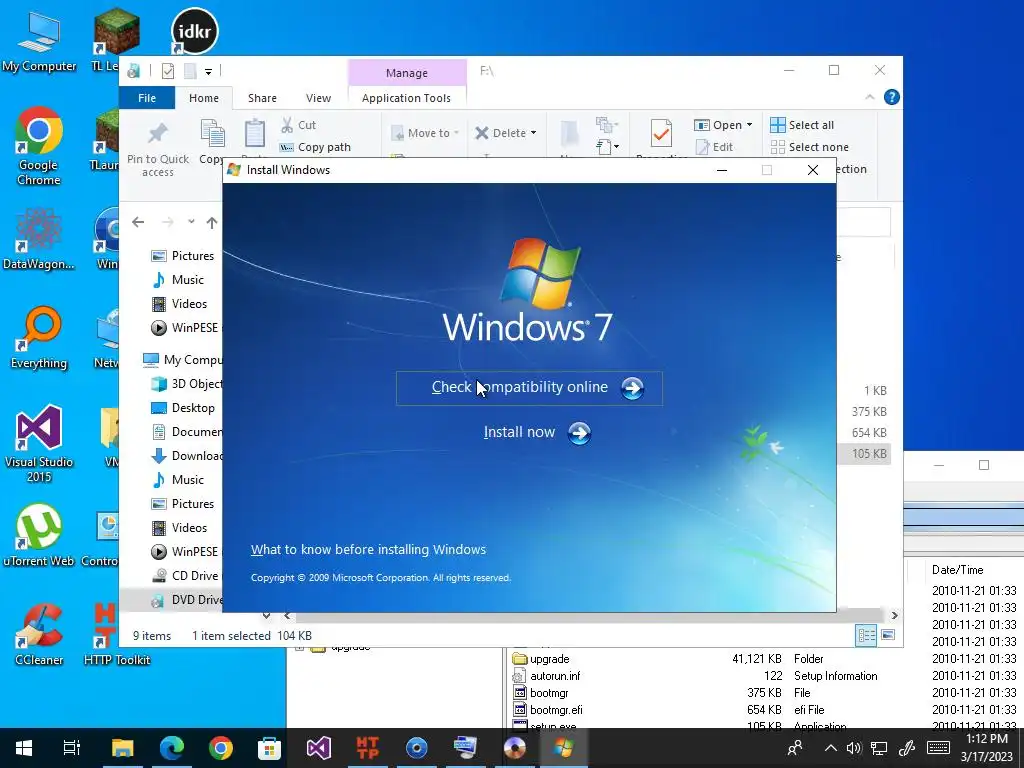The image size is (1024, 768).
Task: Select DVD Drive in navigation pane
Action: [185, 600]
